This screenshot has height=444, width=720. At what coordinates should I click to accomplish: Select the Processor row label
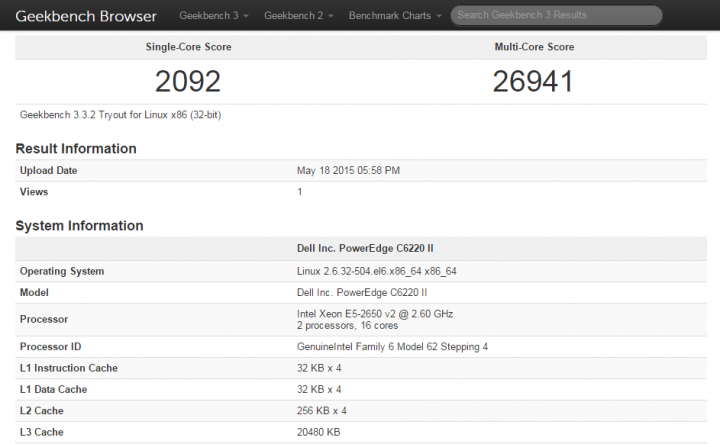(x=44, y=320)
